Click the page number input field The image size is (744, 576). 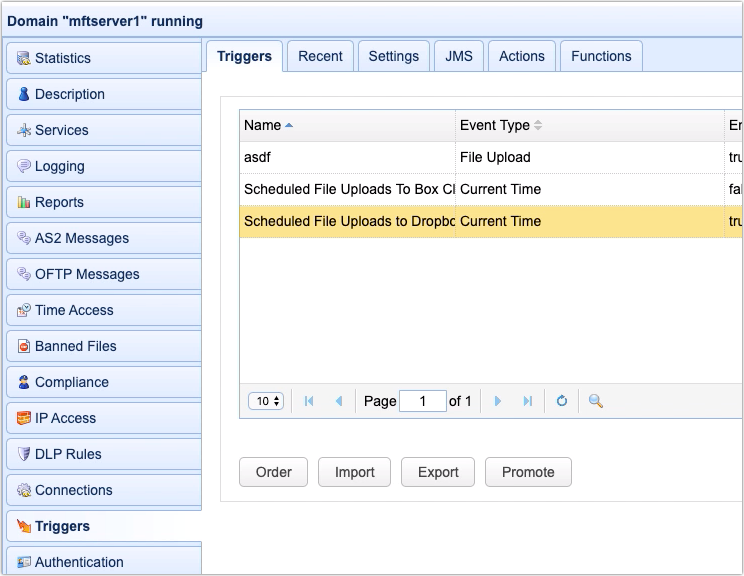[x=422, y=401]
